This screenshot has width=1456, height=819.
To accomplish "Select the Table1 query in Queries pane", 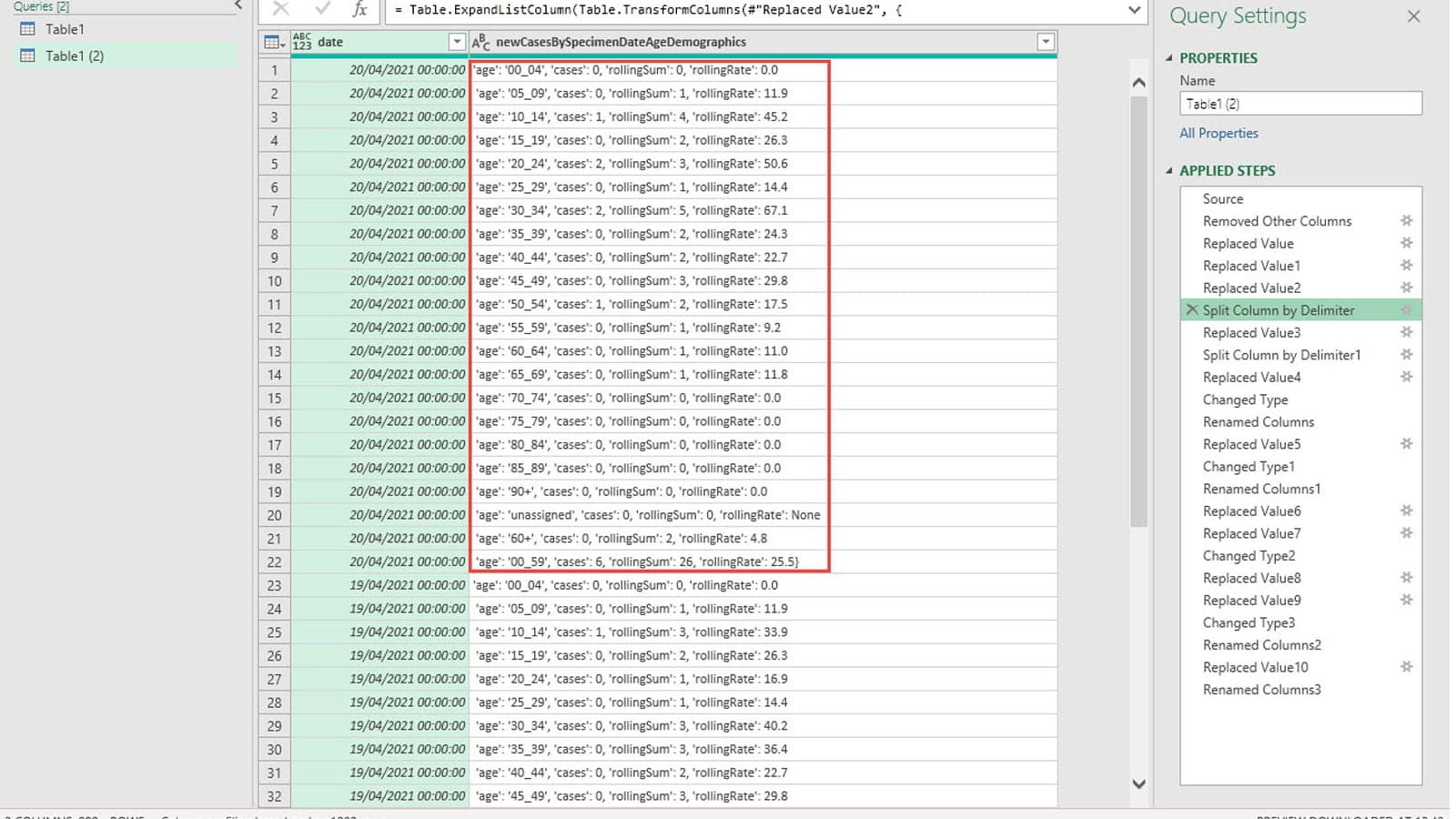I will 65,29.
